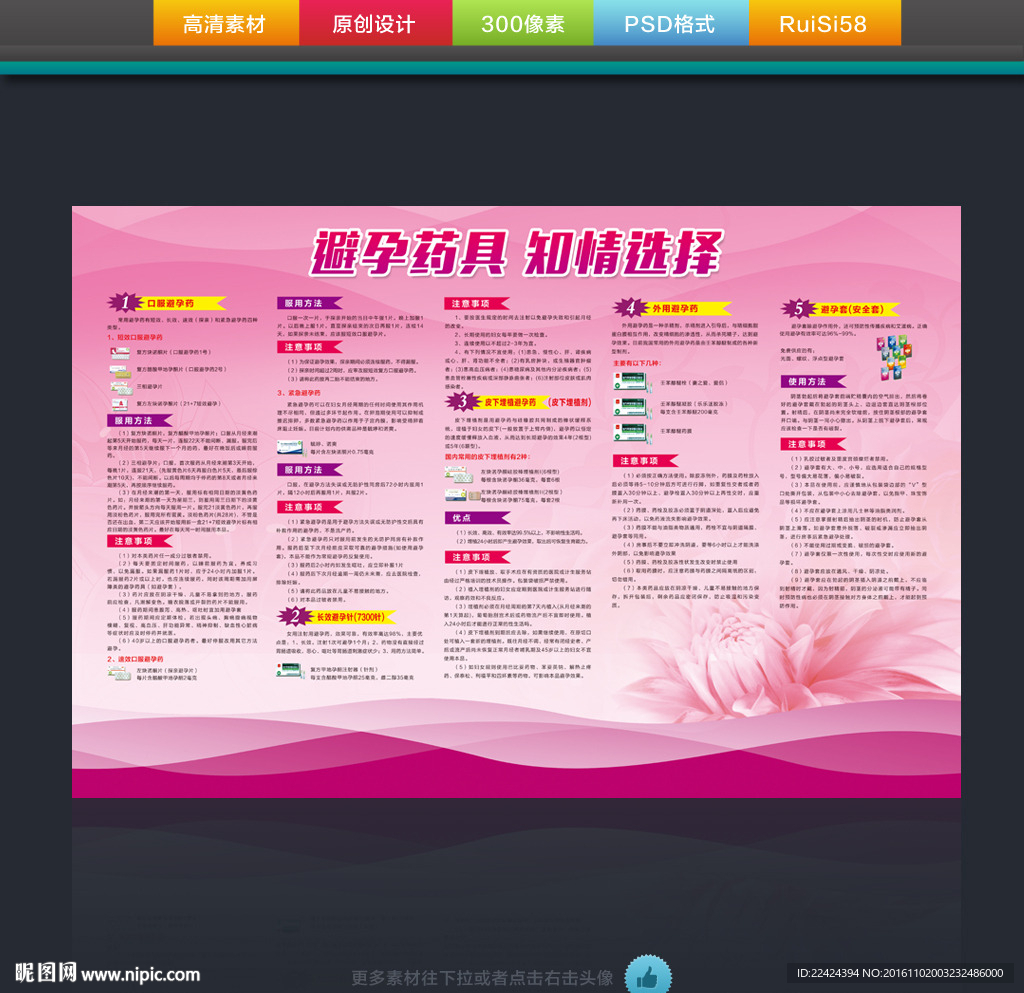
Task: Click the 长效避孕针(7300针) section heading
Action: coord(350,617)
